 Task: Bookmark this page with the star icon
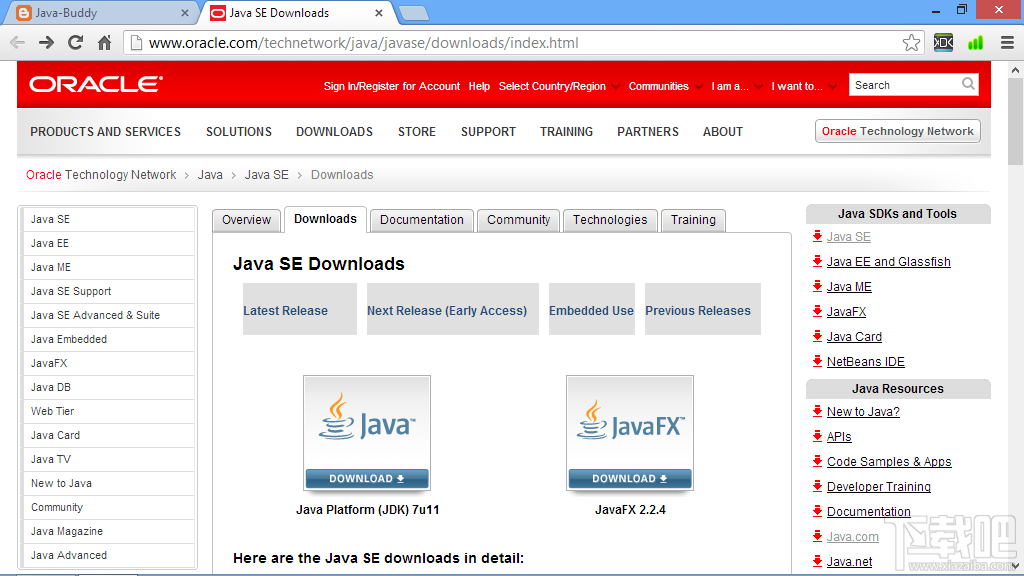coord(911,42)
